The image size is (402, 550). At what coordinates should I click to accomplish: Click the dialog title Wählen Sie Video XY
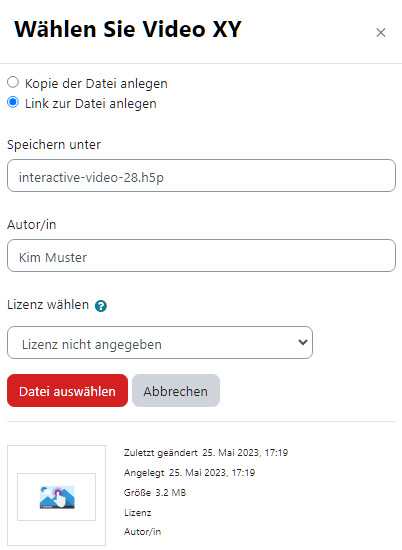[x=128, y=29]
